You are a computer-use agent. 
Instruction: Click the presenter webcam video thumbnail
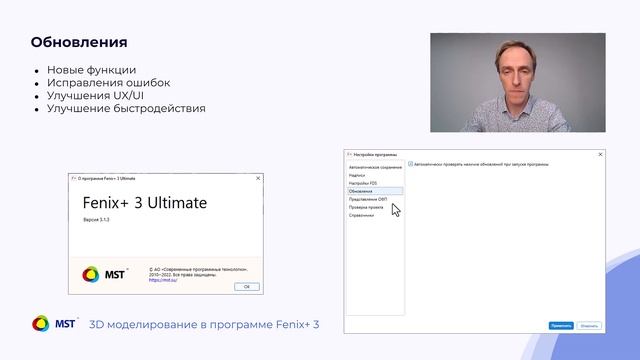(518, 82)
